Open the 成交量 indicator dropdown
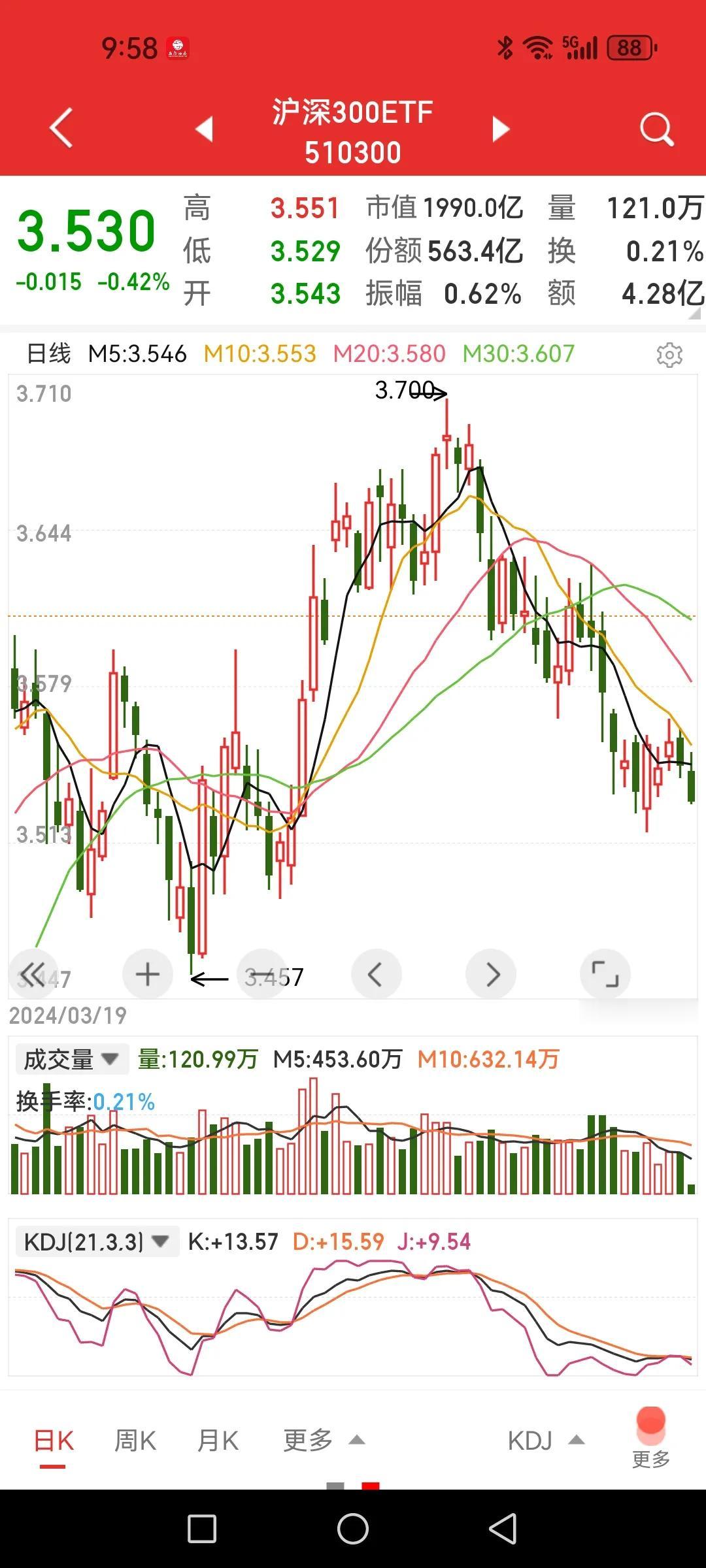 click(x=71, y=1059)
